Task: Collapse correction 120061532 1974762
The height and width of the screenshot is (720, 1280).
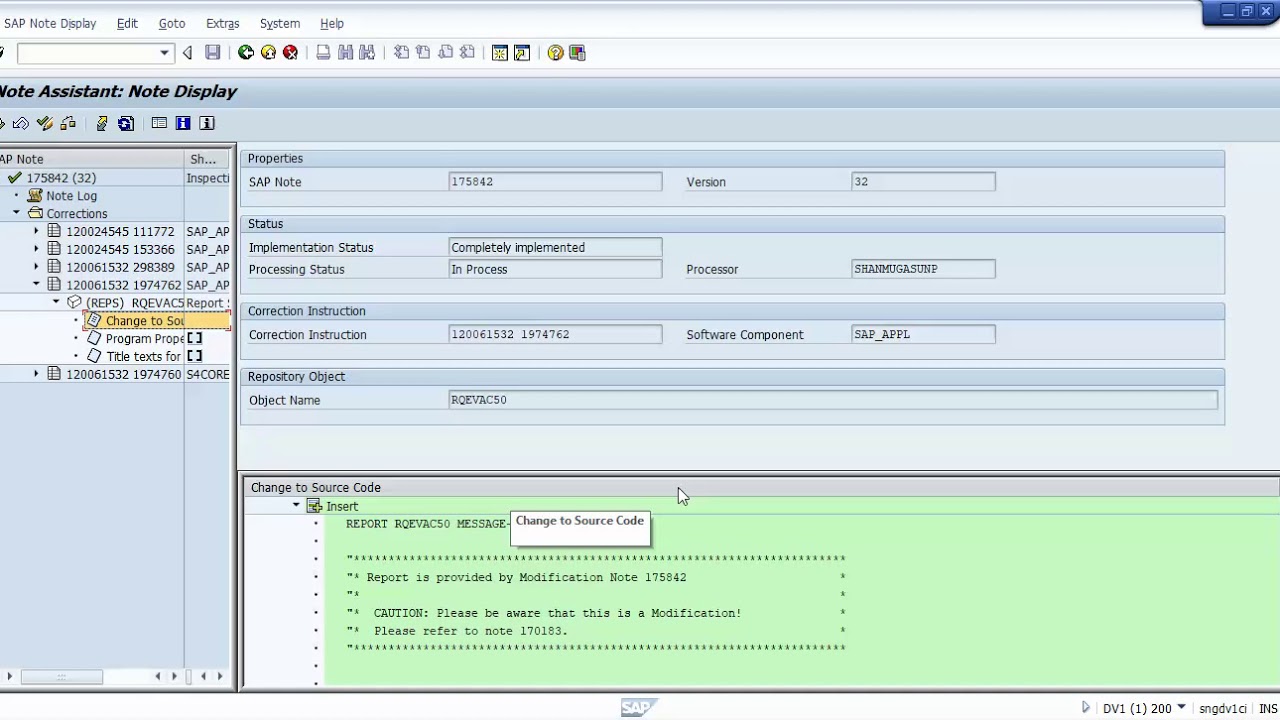Action: tap(36, 285)
